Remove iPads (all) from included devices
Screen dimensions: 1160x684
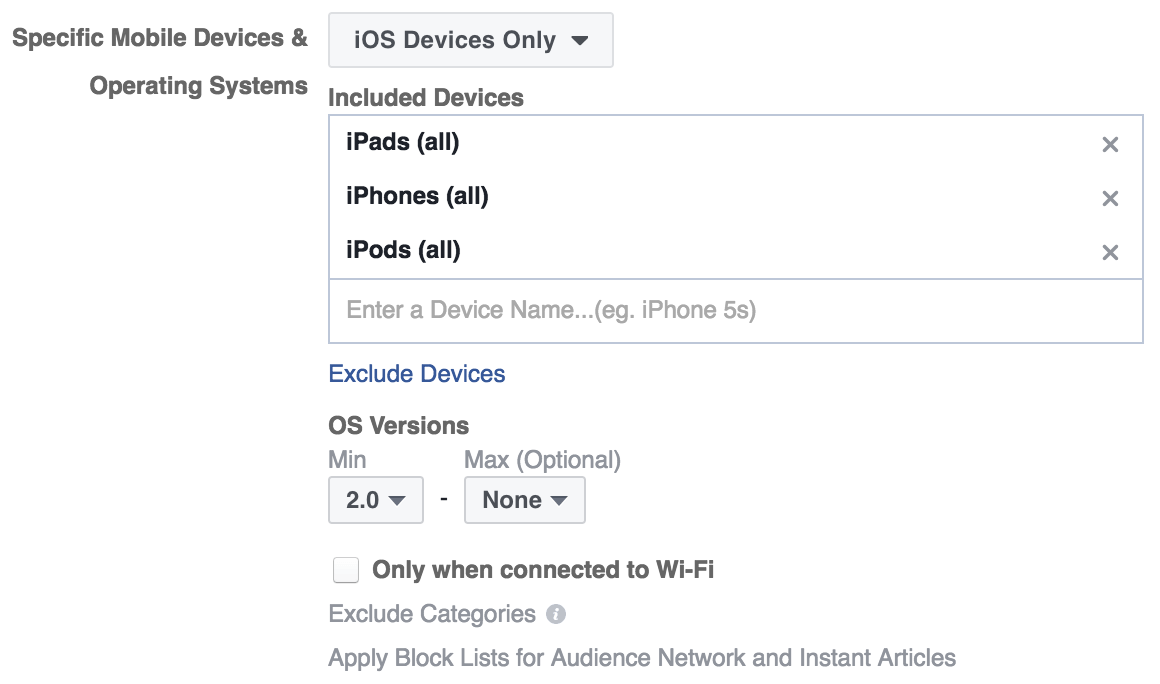tap(1110, 144)
